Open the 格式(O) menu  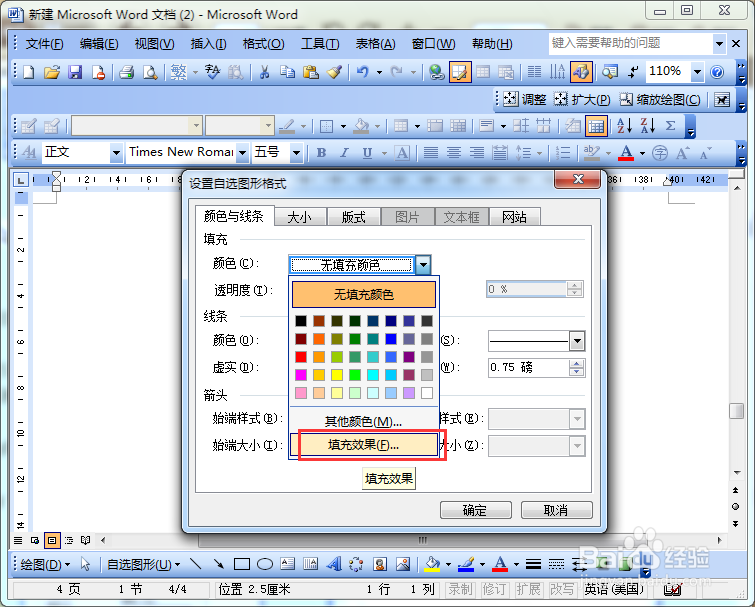coord(263,44)
